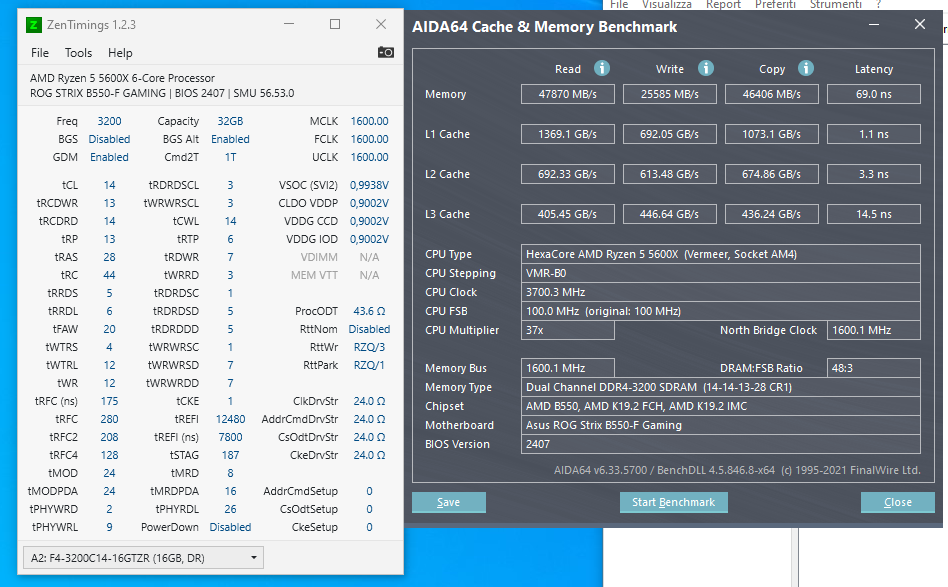Click the Cmd2T value 1T

coord(230,157)
